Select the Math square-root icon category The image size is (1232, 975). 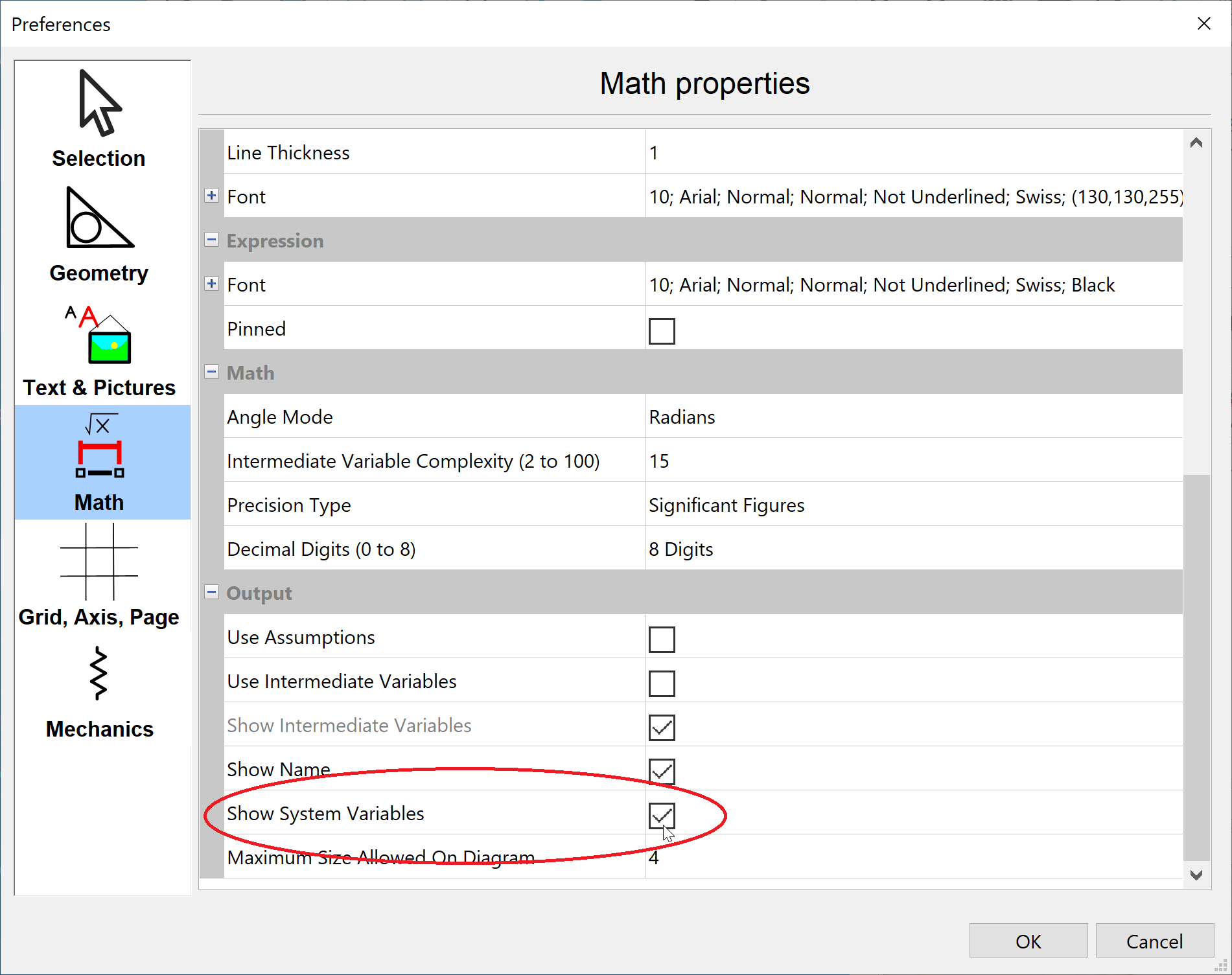coord(99,463)
